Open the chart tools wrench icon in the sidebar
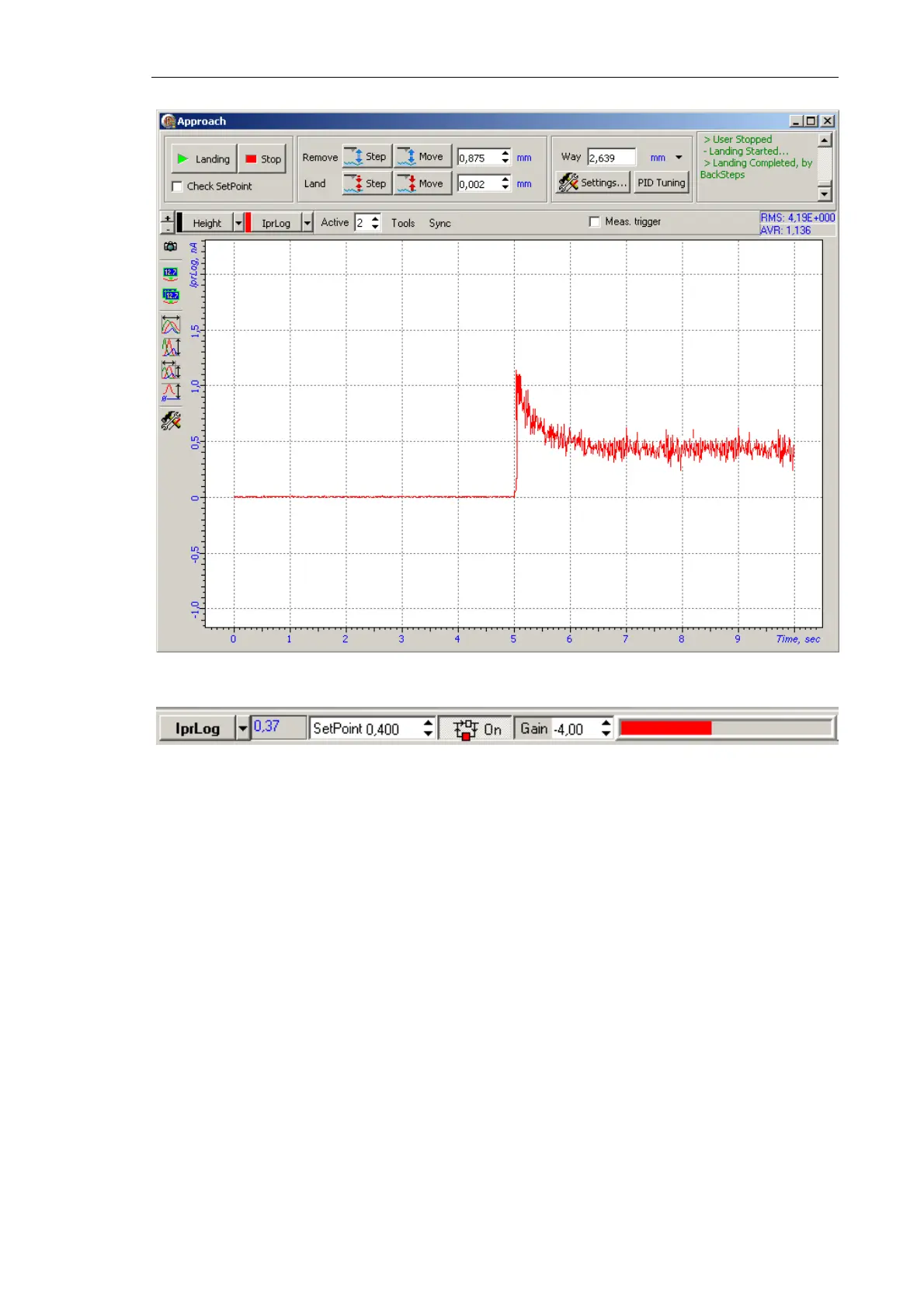 click(x=170, y=420)
